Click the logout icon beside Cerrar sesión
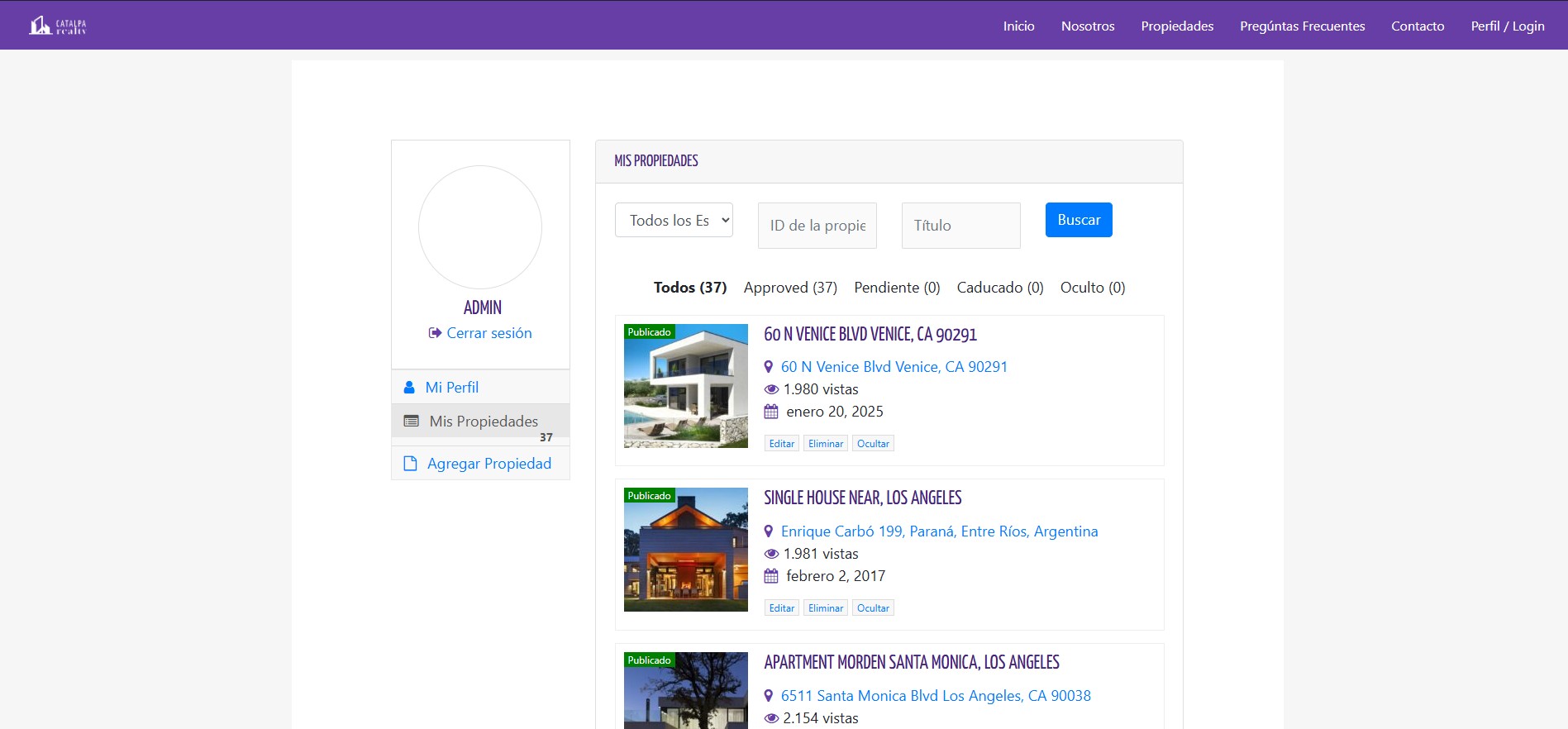The height and width of the screenshot is (729, 1568). point(435,333)
